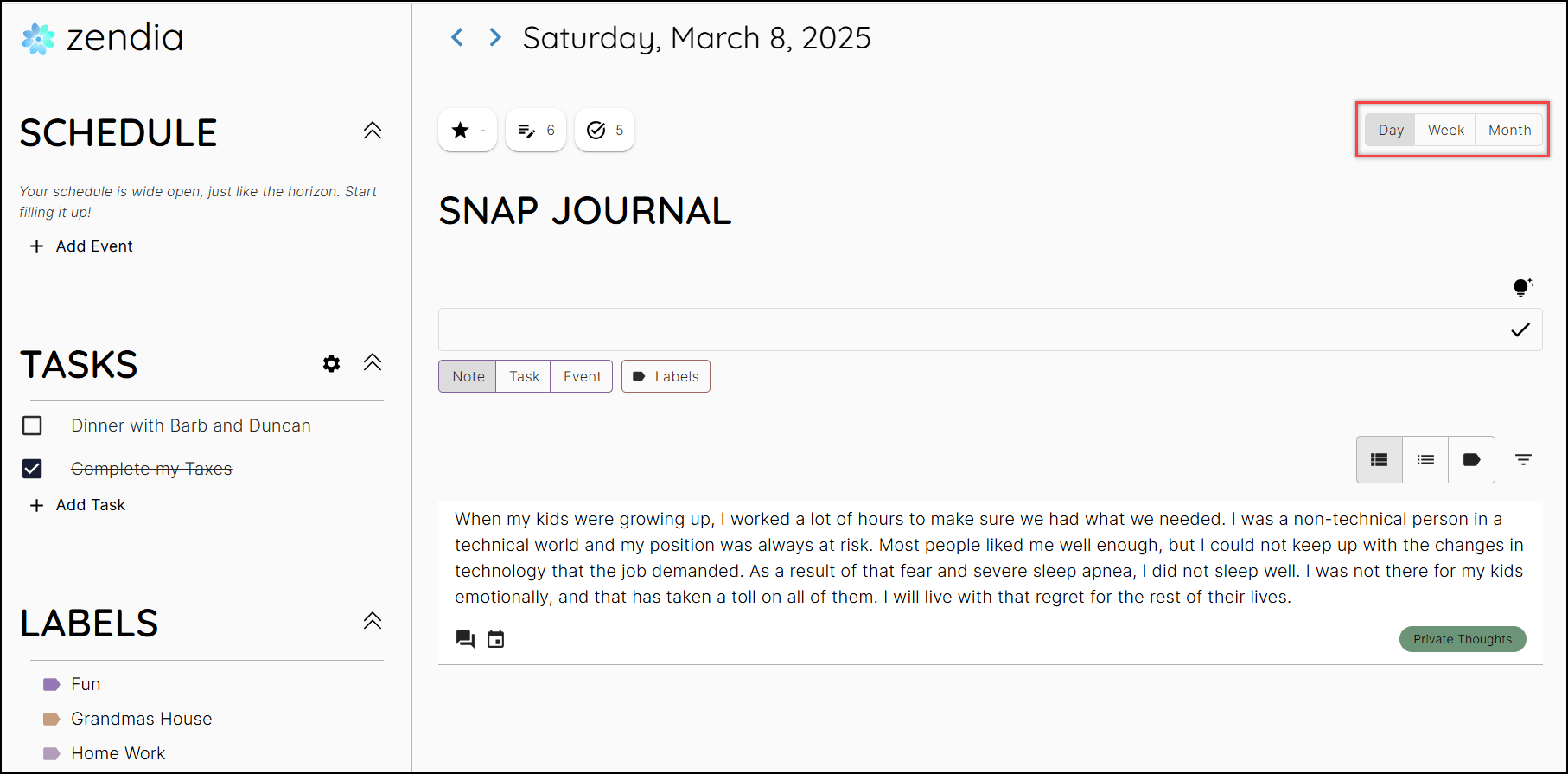Click the completed tasks icon showing 5
This screenshot has width=1568, height=774.
596,131
